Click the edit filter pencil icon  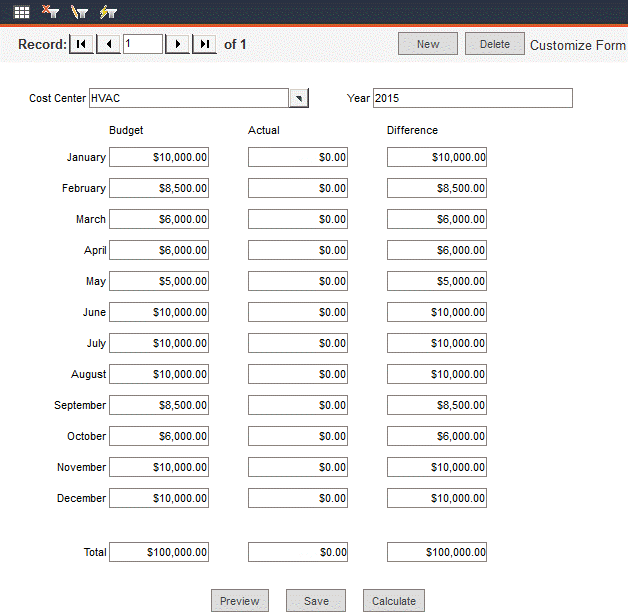click(79, 12)
